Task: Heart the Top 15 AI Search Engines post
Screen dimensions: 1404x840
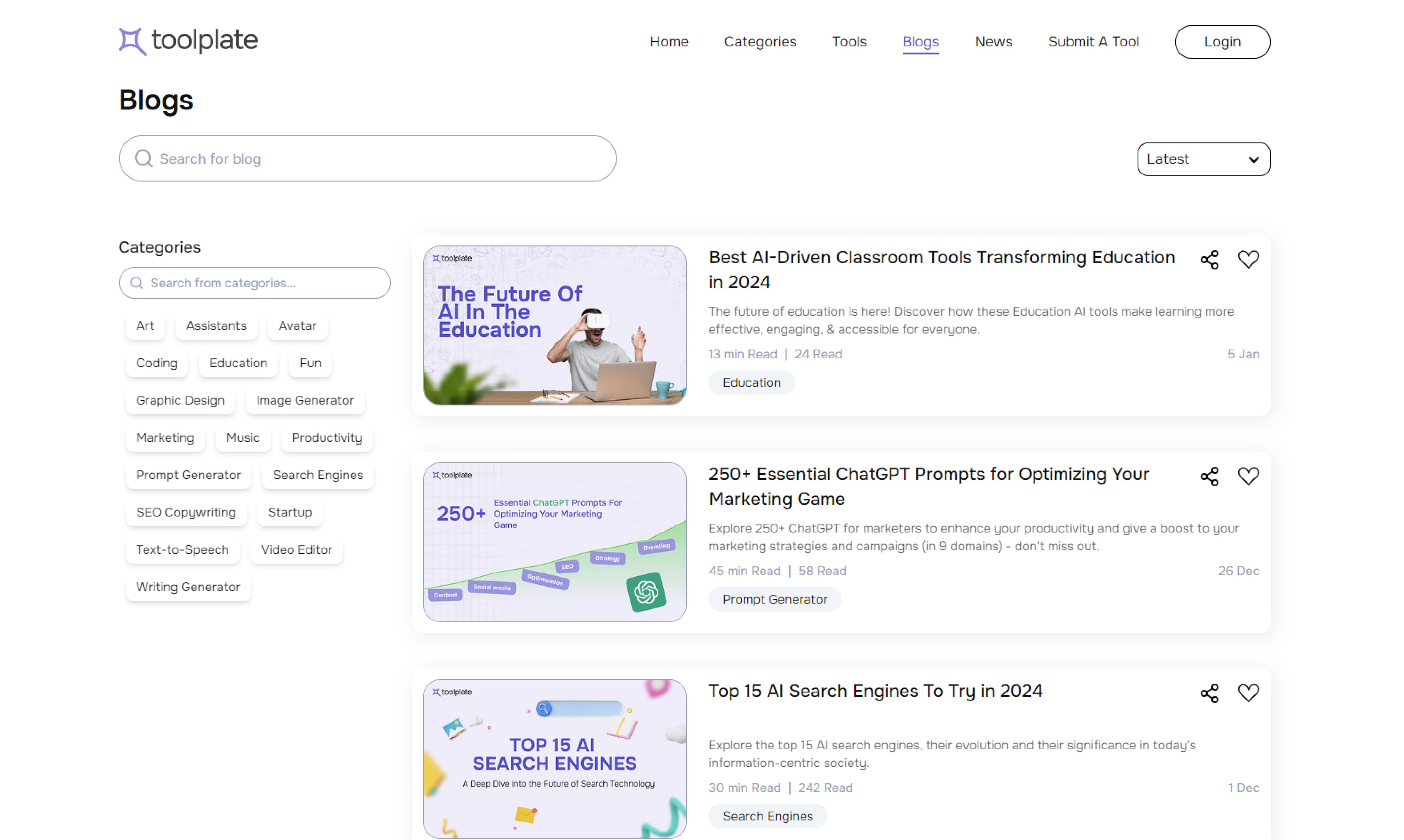Action: tap(1248, 693)
